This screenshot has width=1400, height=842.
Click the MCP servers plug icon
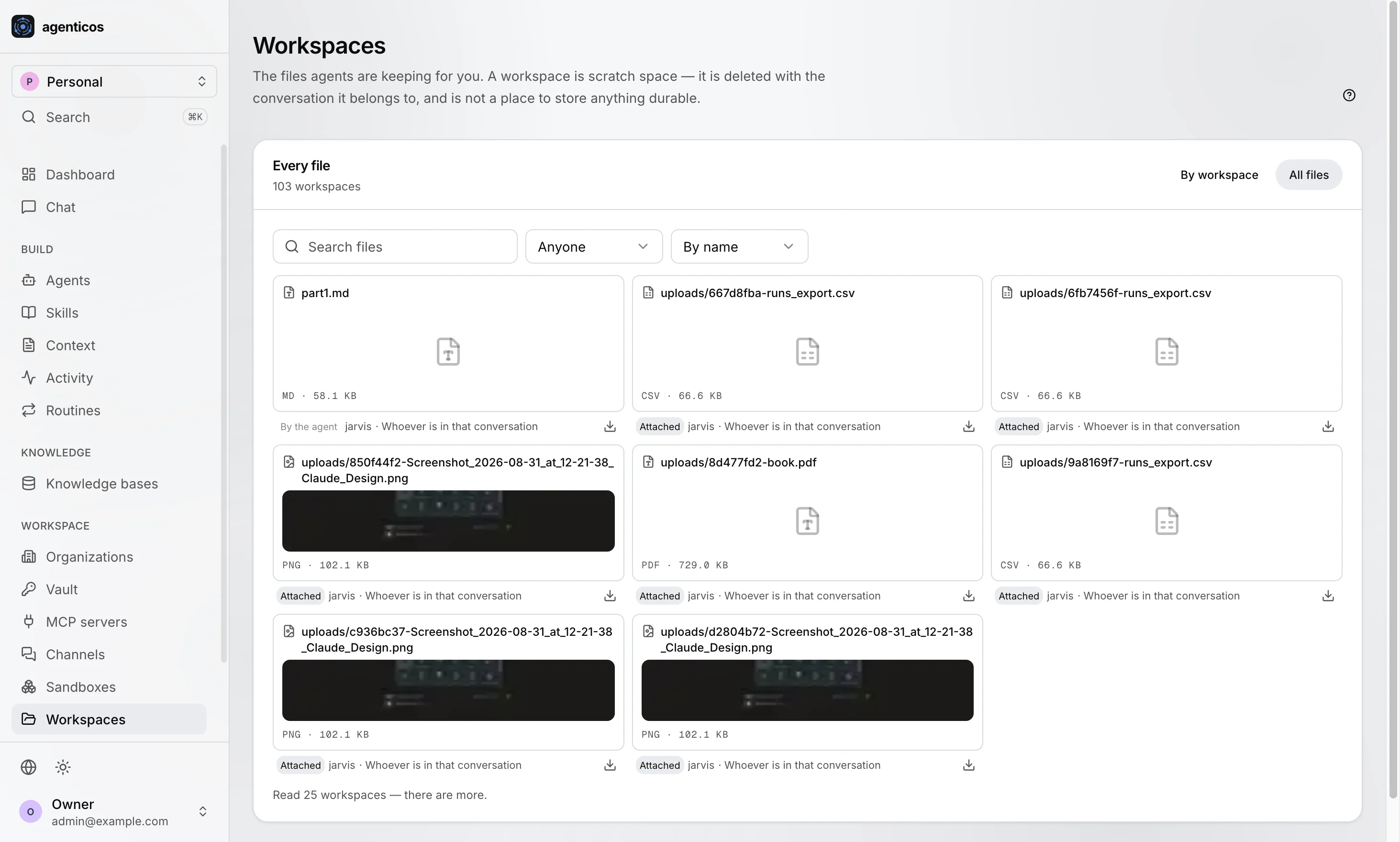pos(28,621)
